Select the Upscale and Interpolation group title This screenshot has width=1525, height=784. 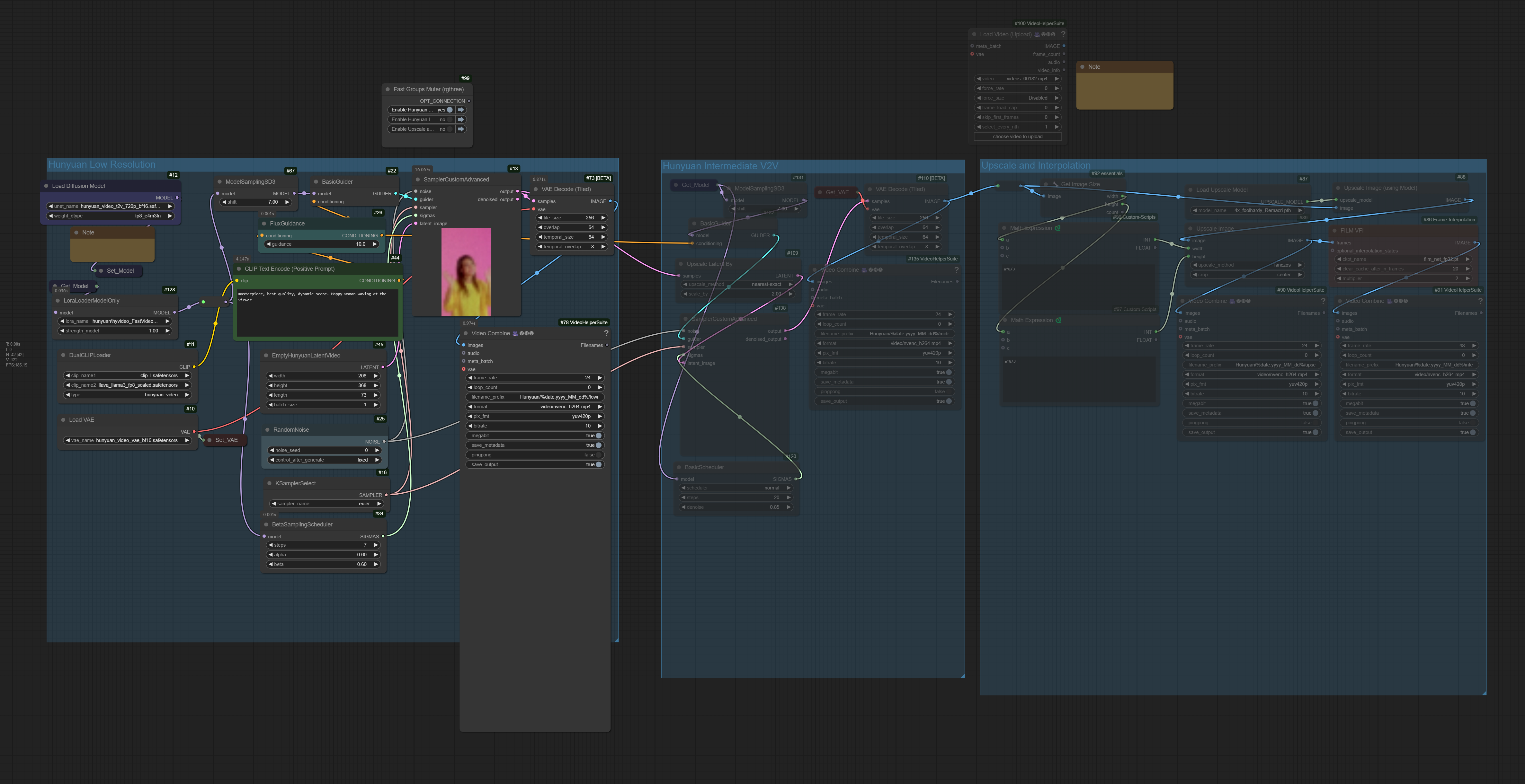tap(1035, 166)
